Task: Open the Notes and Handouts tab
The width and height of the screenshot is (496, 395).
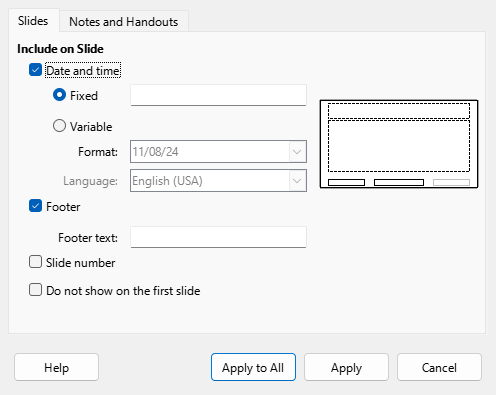Action: (124, 22)
